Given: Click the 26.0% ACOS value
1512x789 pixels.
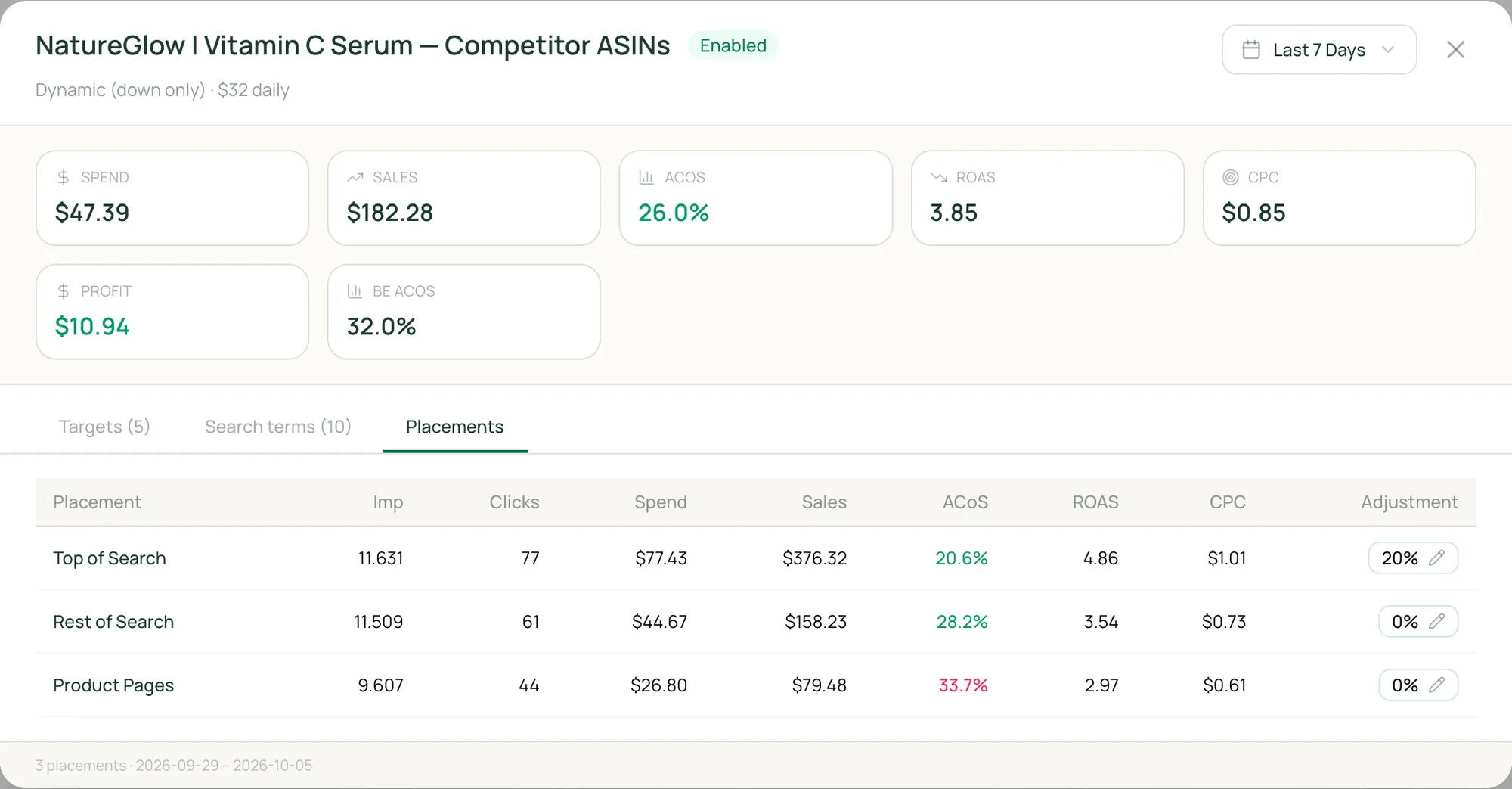Looking at the screenshot, I should tap(674, 213).
